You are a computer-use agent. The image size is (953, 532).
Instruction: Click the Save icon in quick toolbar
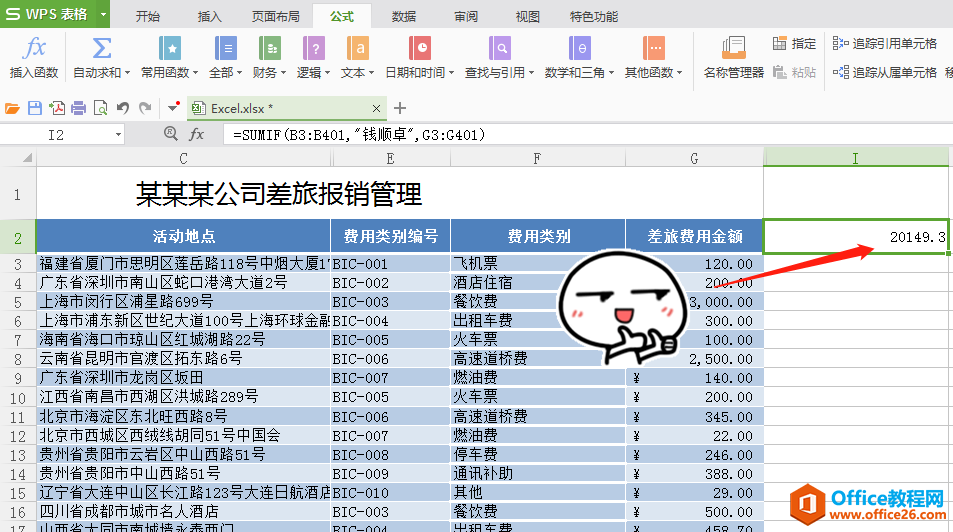click(x=35, y=108)
